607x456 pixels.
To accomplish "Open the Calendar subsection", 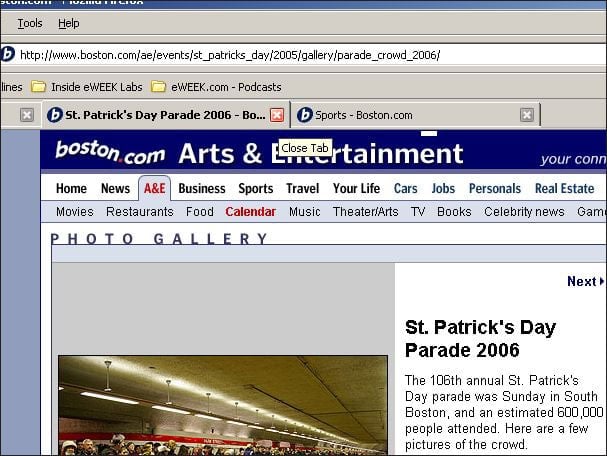I will pos(250,212).
